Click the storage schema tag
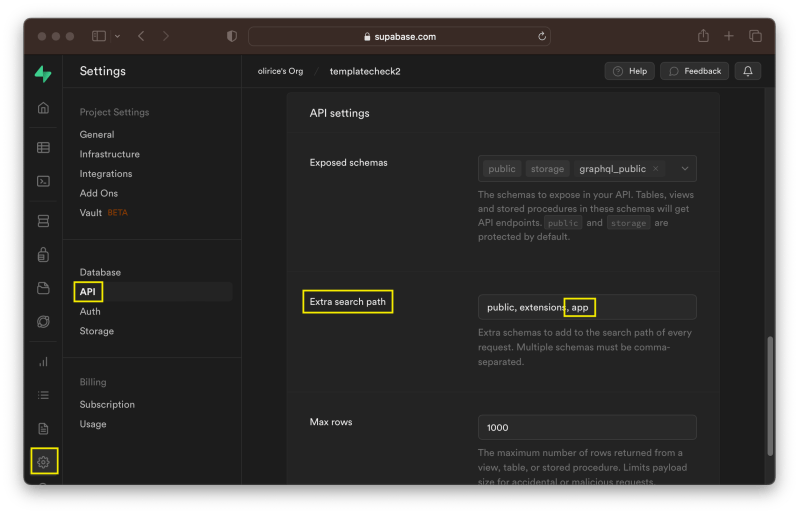 (547, 169)
